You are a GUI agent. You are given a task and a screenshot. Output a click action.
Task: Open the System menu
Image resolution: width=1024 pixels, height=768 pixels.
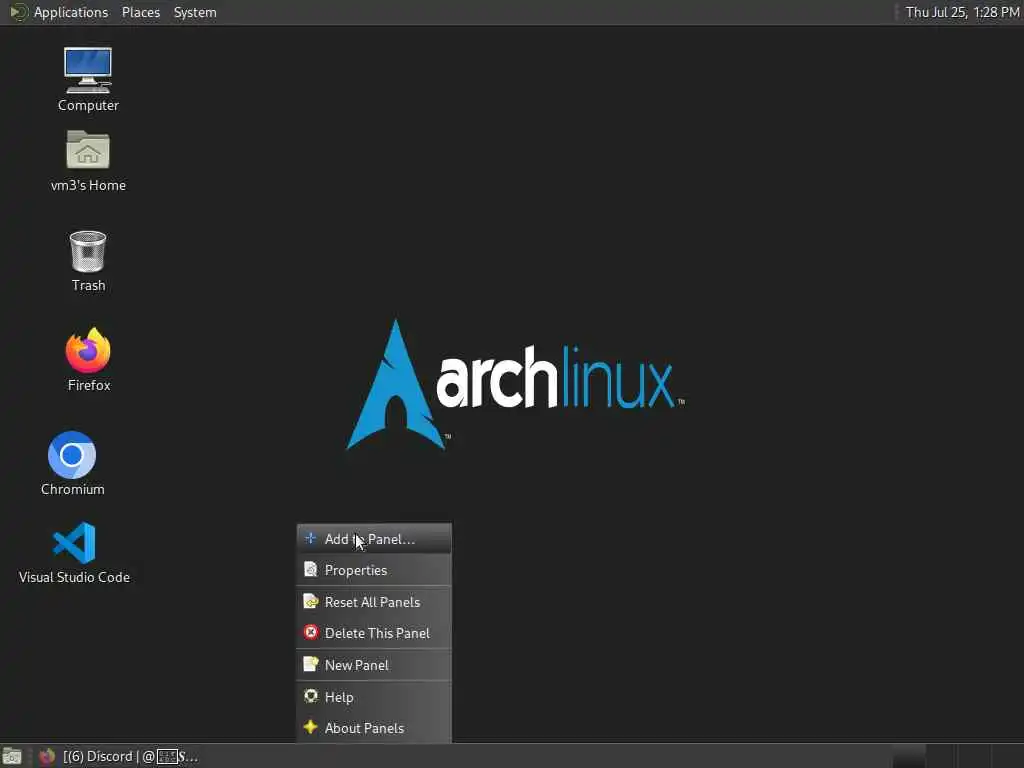(195, 12)
